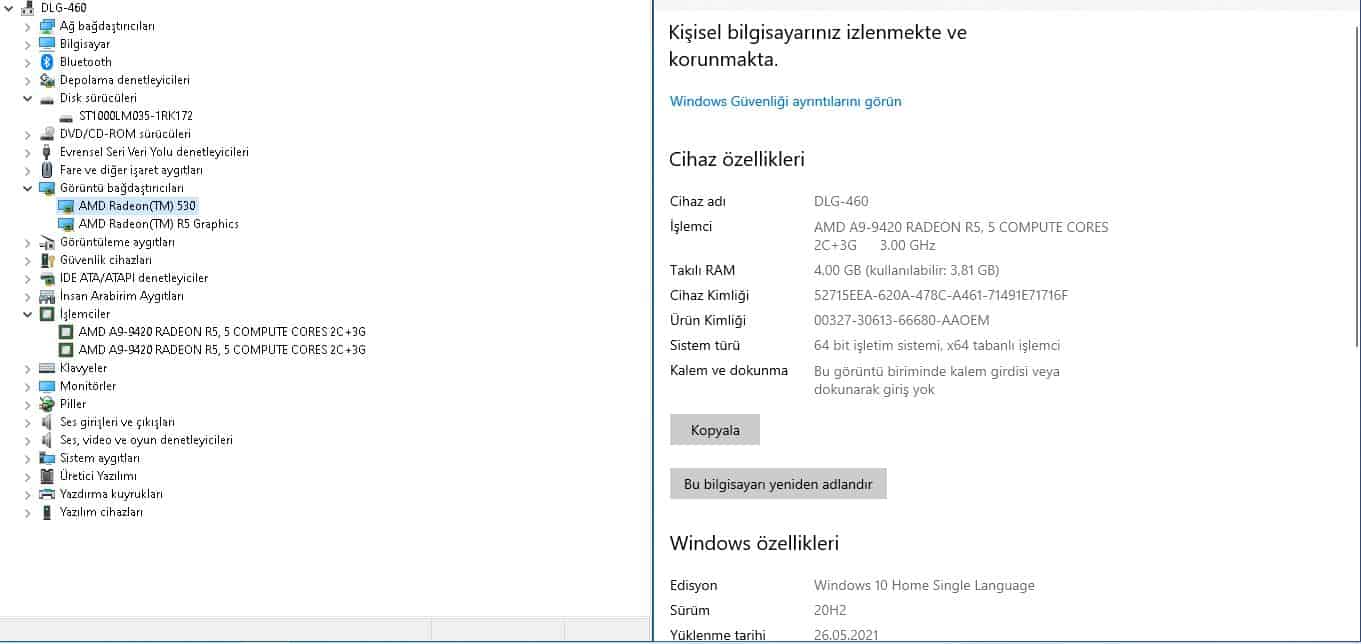Expand the Bluetooth category arrow
This screenshot has width=1361, height=644.
point(28,62)
